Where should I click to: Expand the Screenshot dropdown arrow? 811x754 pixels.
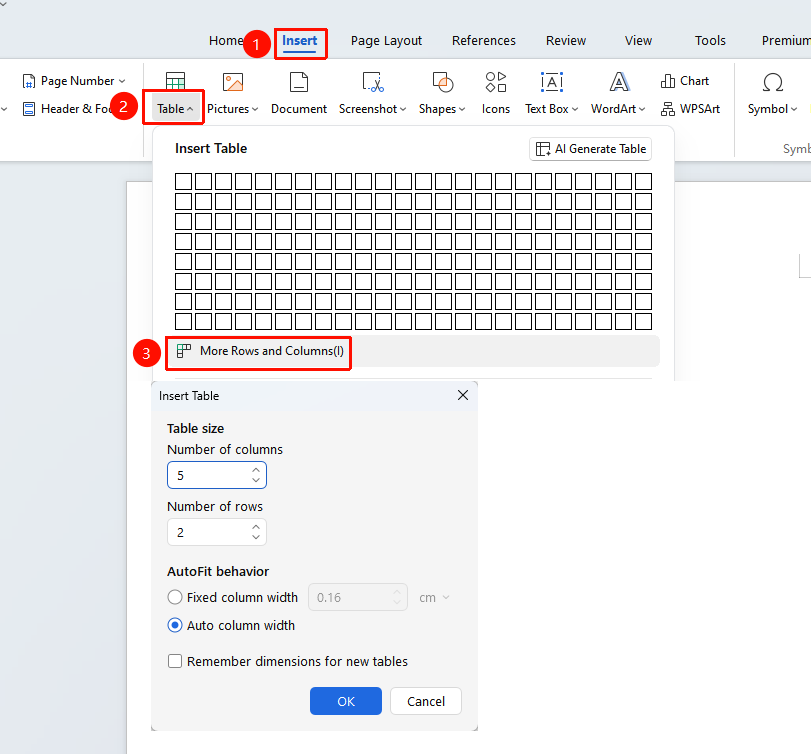click(403, 109)
